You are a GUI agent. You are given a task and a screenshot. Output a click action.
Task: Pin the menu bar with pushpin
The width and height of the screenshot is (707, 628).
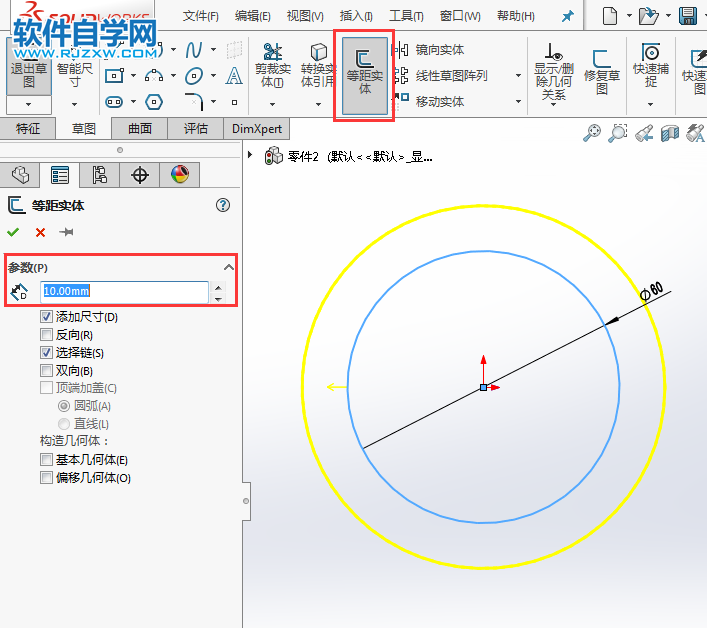pos(567,17)
